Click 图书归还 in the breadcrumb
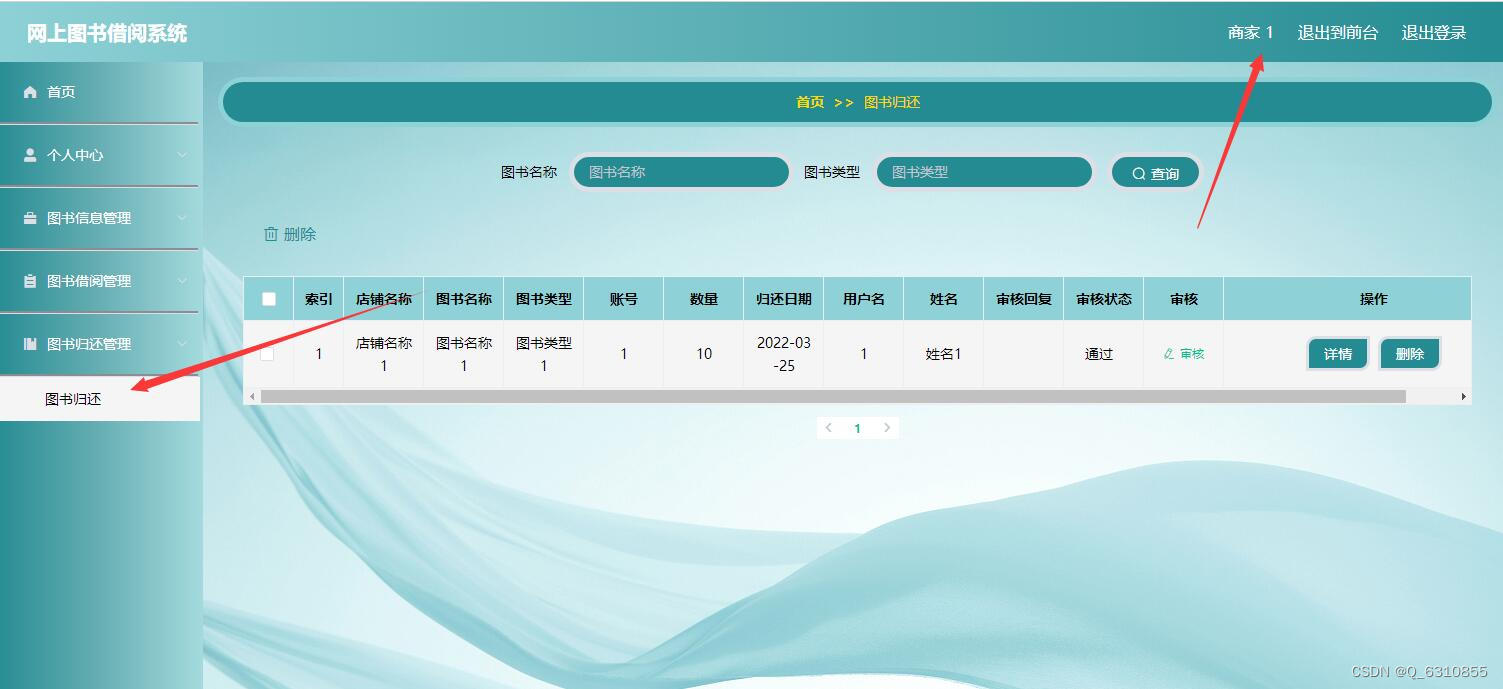 [x=892, y=103]
